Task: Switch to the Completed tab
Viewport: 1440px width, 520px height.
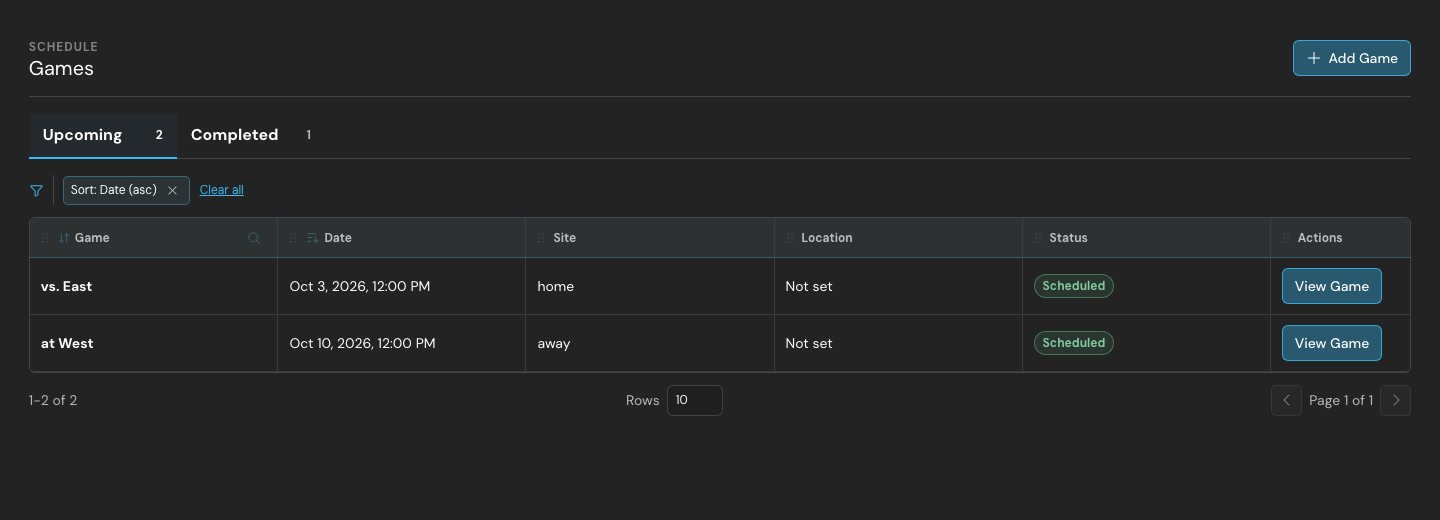Action: (x=251, y=135)
